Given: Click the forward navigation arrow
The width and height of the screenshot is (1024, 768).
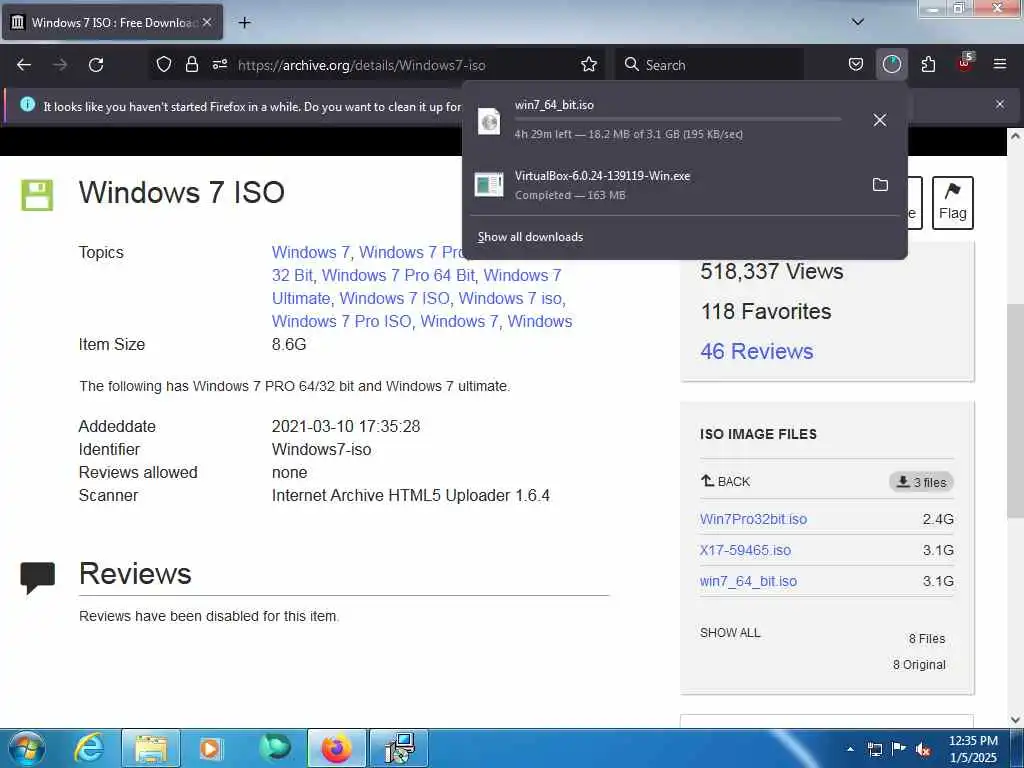Looking at the screenshot, I should point(60,65).
